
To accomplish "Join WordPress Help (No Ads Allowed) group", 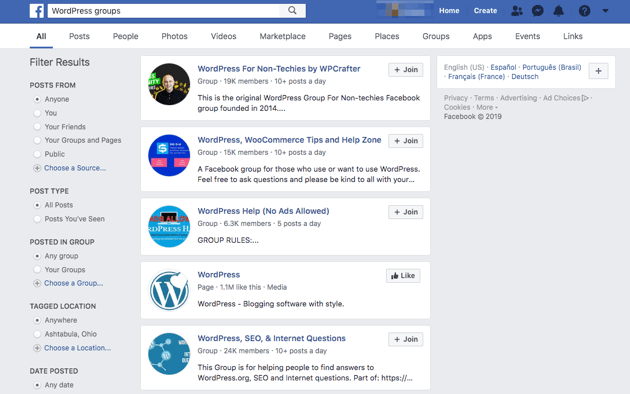I will pyautogui.click(x=405, y=212).
